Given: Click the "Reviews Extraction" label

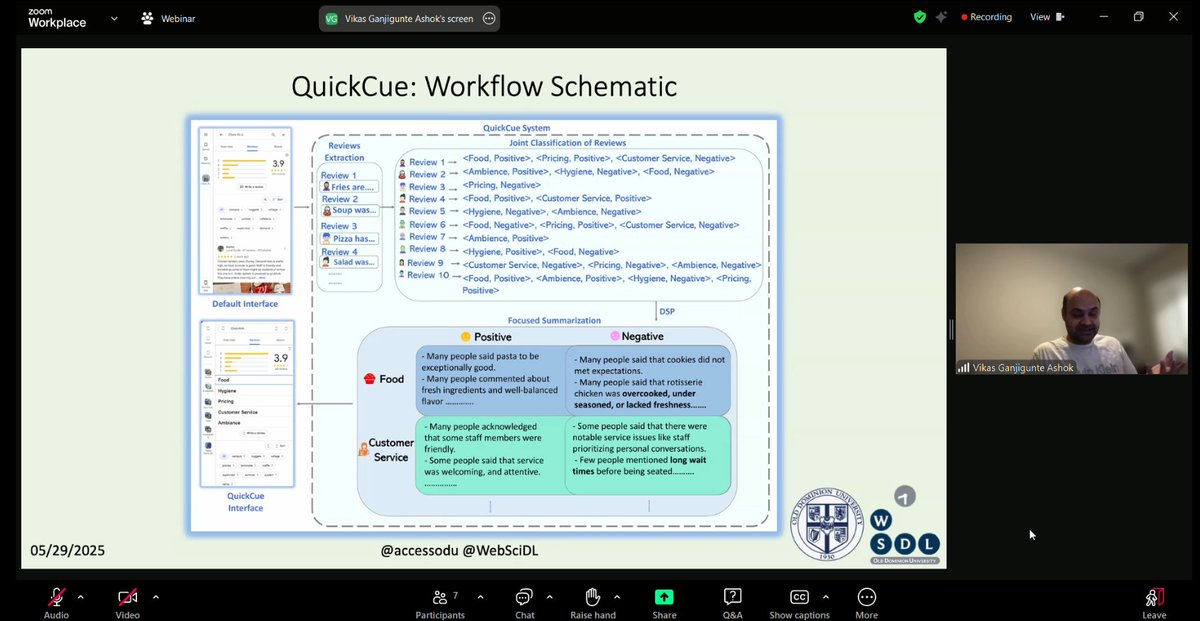Looking at the screenshot, I should pyautogui.click(x=344, y=152).
